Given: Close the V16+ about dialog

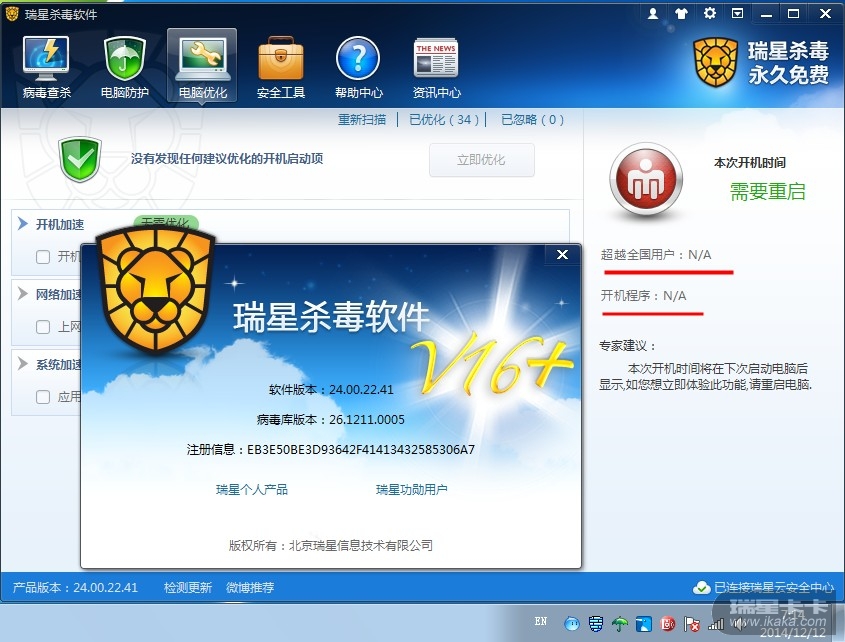Looking at the screenshot, I should coord(562,254).
